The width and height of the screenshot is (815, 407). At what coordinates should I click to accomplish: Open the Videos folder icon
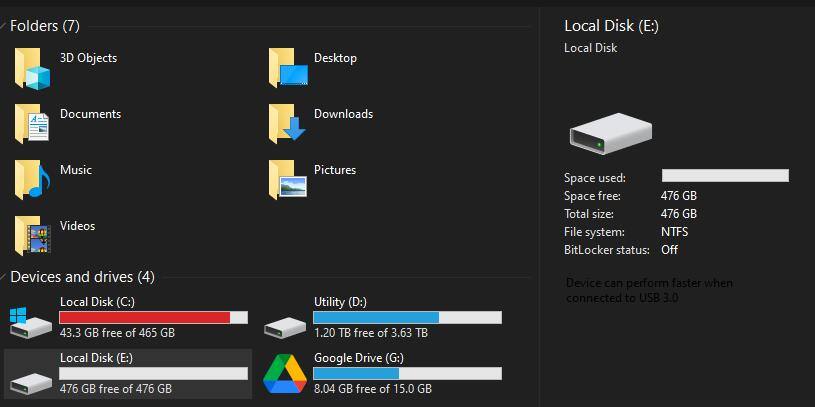32,236
